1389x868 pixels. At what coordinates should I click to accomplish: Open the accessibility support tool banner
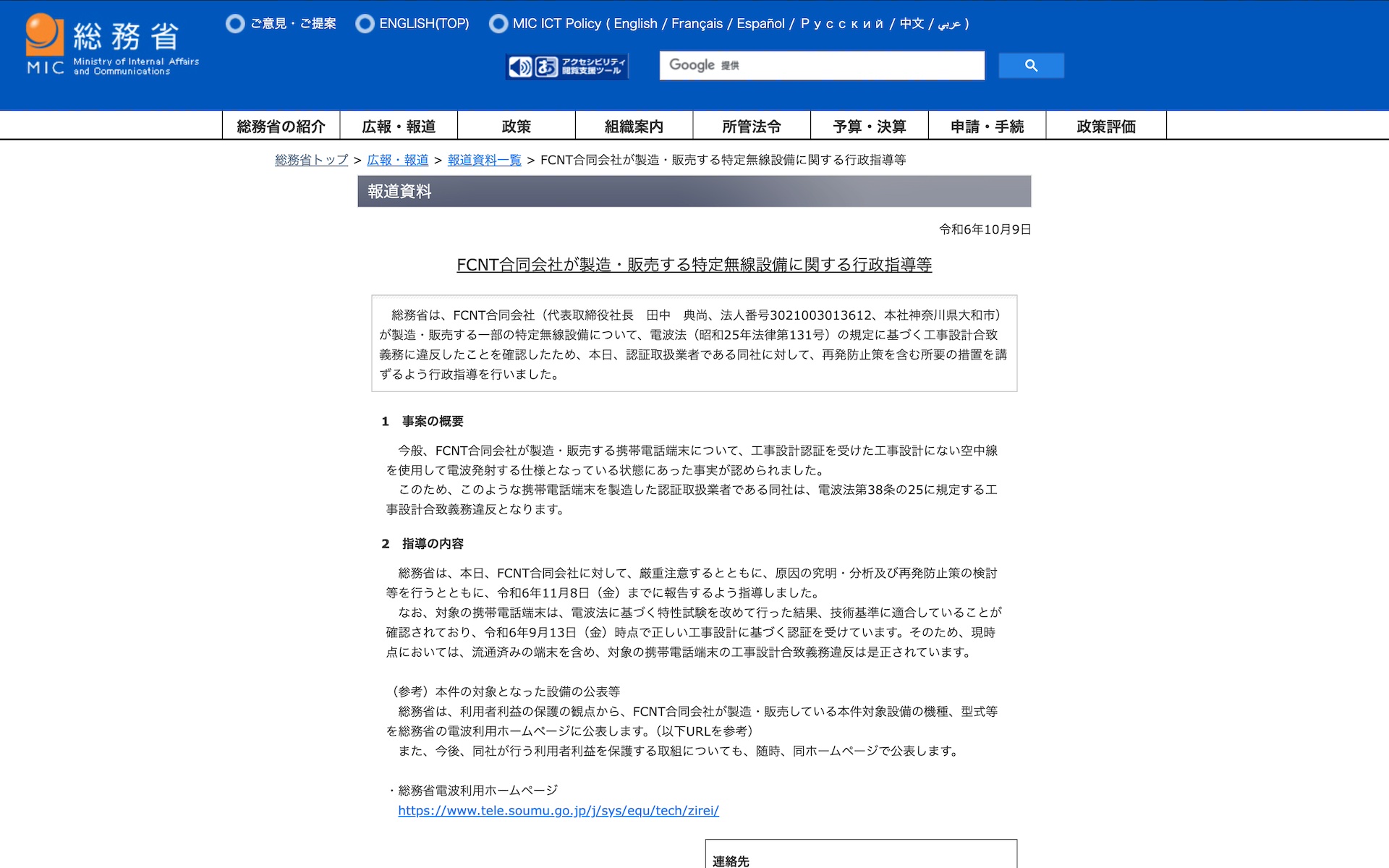pos(566,67)
